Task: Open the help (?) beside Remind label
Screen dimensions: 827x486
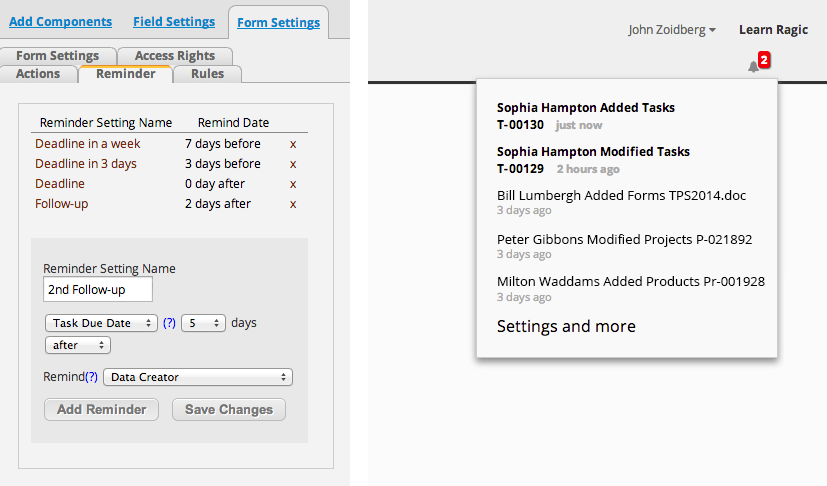Action: pyautogui.click(x=92, y=377)
